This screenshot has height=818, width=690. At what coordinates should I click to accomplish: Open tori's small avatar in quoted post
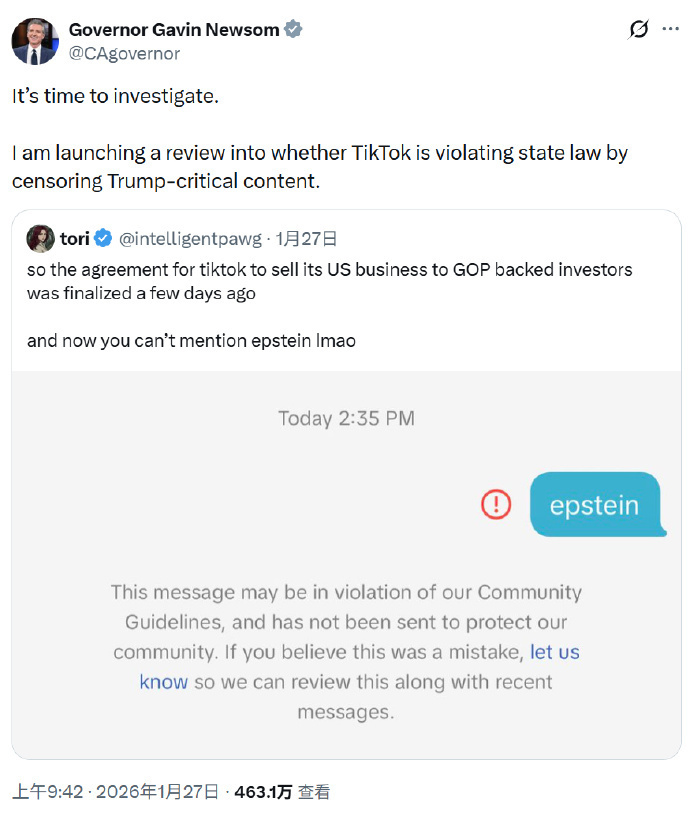[x=40, y=238]
